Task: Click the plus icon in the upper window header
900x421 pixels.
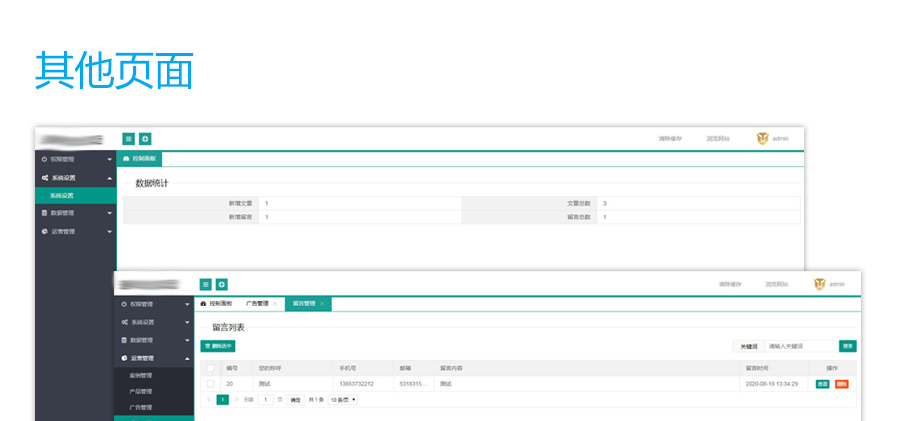Action: 145,139
